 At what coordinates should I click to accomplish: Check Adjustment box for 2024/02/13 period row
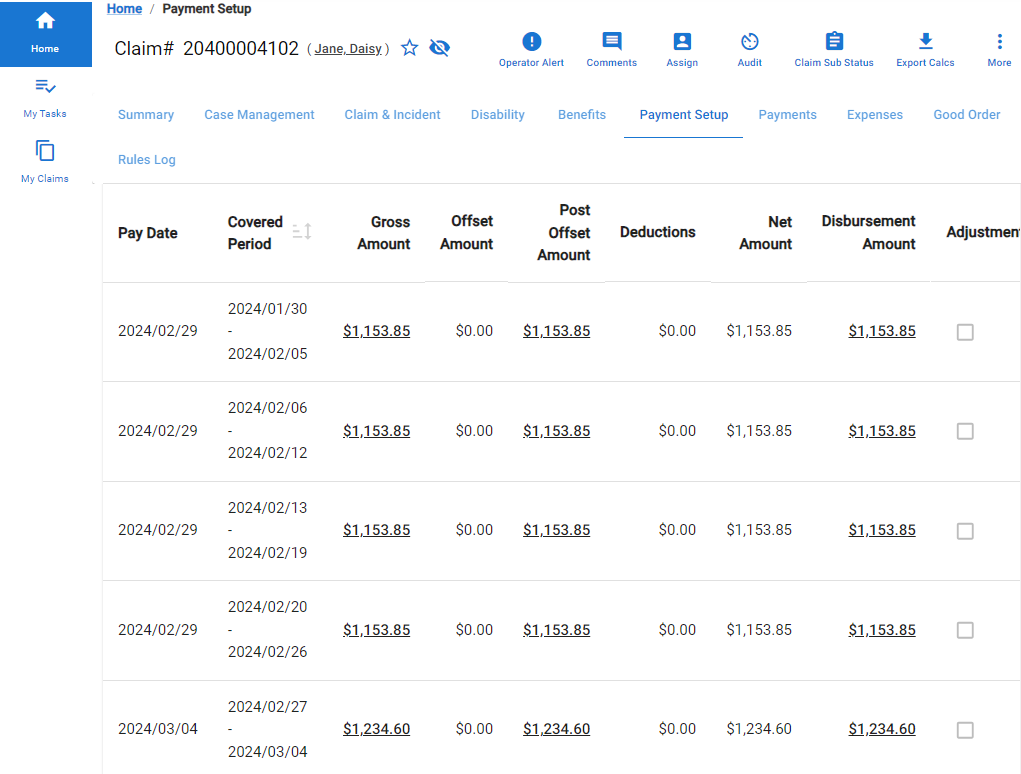pyautogui.click(x=965, y=531)
